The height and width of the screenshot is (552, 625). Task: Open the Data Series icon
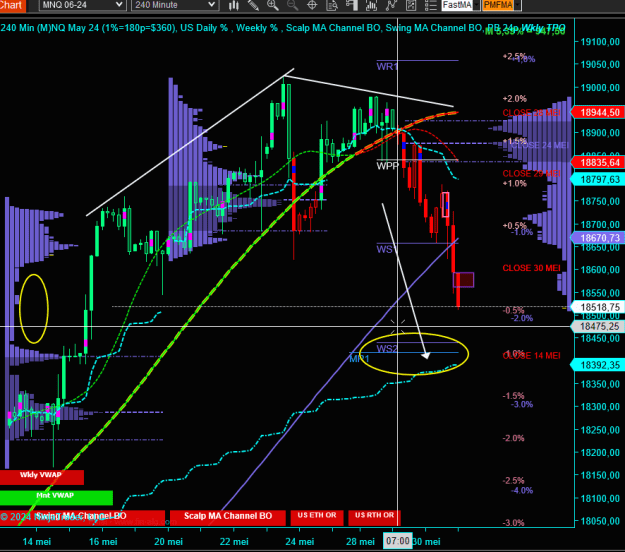[371, 5]
